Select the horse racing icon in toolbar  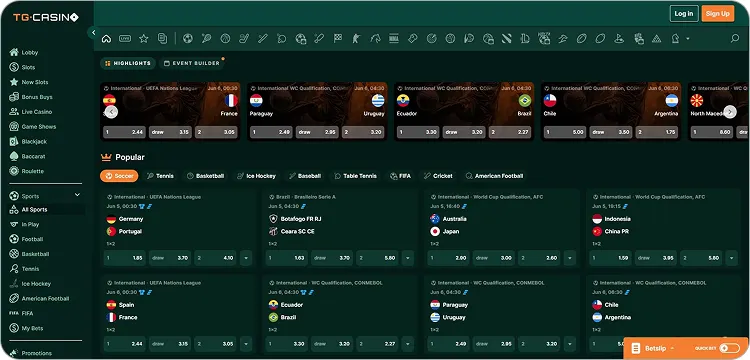[x=375, y=39]
